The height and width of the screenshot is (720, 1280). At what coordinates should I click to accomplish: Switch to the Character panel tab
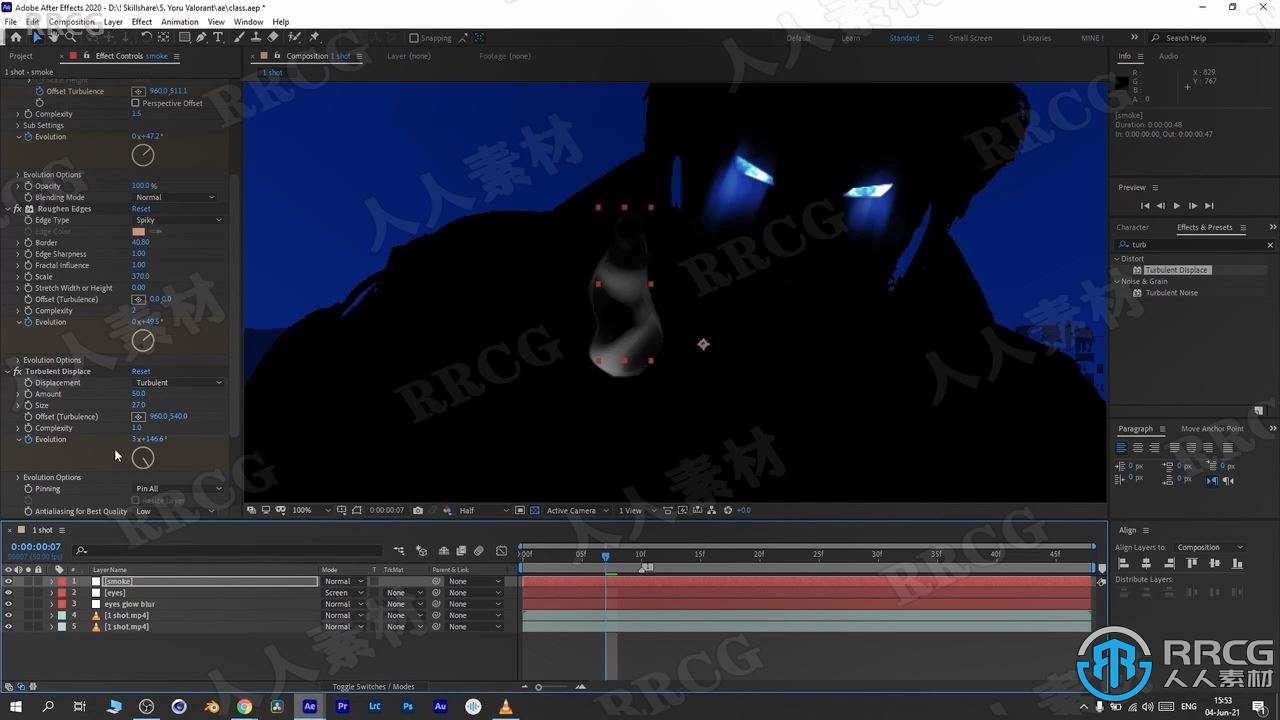(1133, 227)
